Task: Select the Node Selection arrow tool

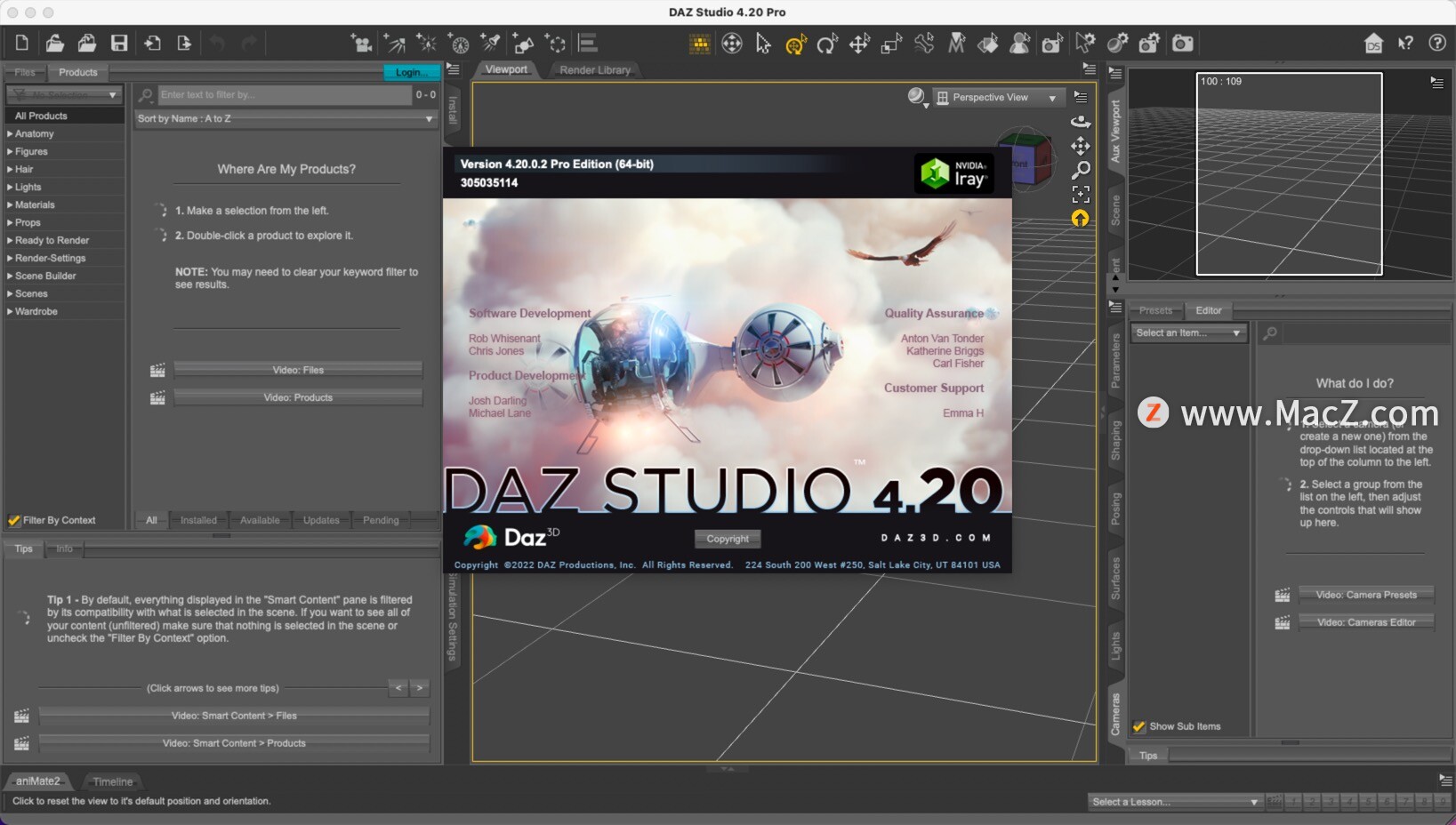Action: click(763, 43)
